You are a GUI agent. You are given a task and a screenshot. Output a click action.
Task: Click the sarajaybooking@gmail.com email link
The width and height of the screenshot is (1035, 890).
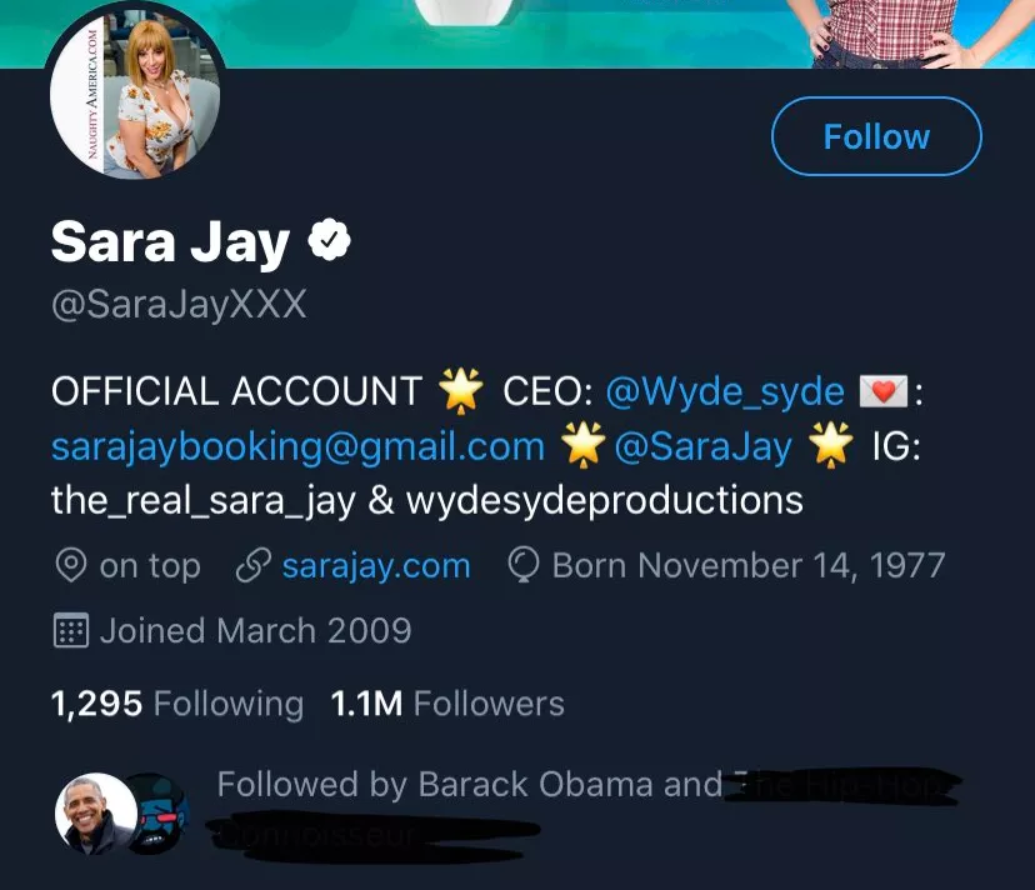point(298,447)
